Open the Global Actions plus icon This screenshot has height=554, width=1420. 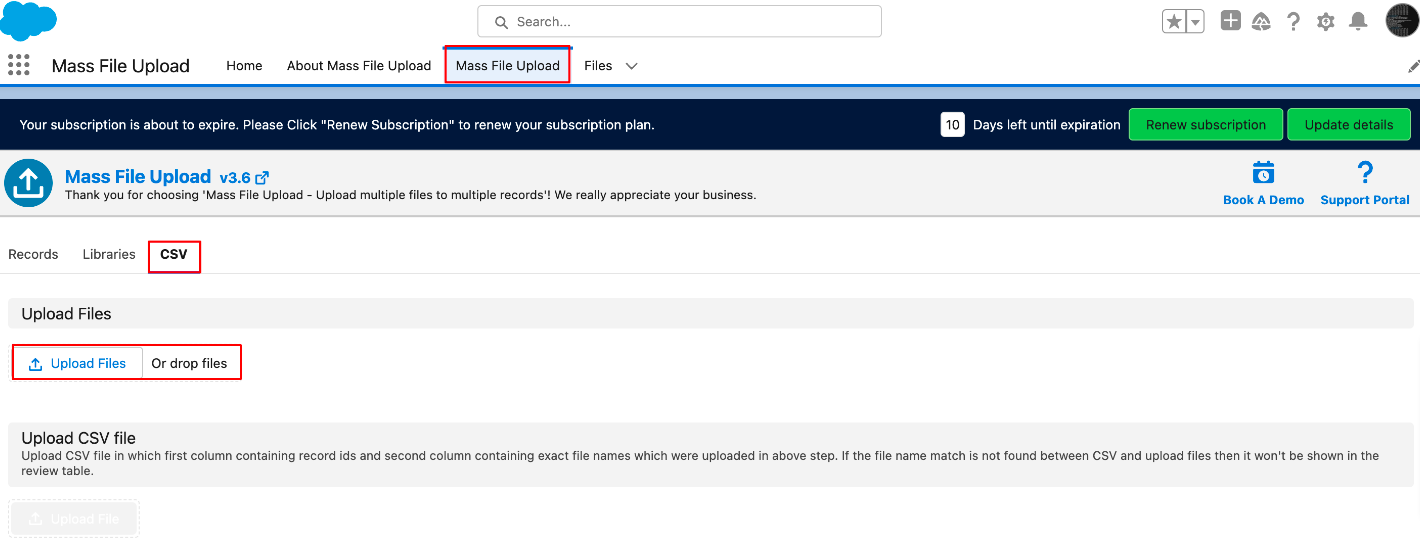1231,21
